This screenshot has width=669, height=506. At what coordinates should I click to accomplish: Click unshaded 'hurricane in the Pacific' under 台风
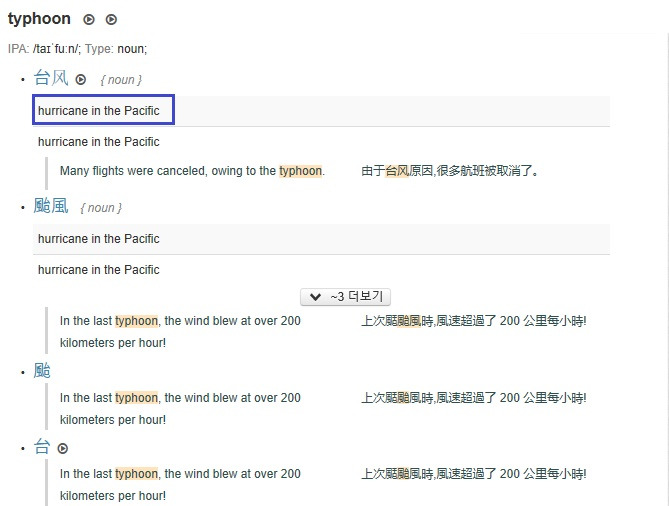point(99,142)
